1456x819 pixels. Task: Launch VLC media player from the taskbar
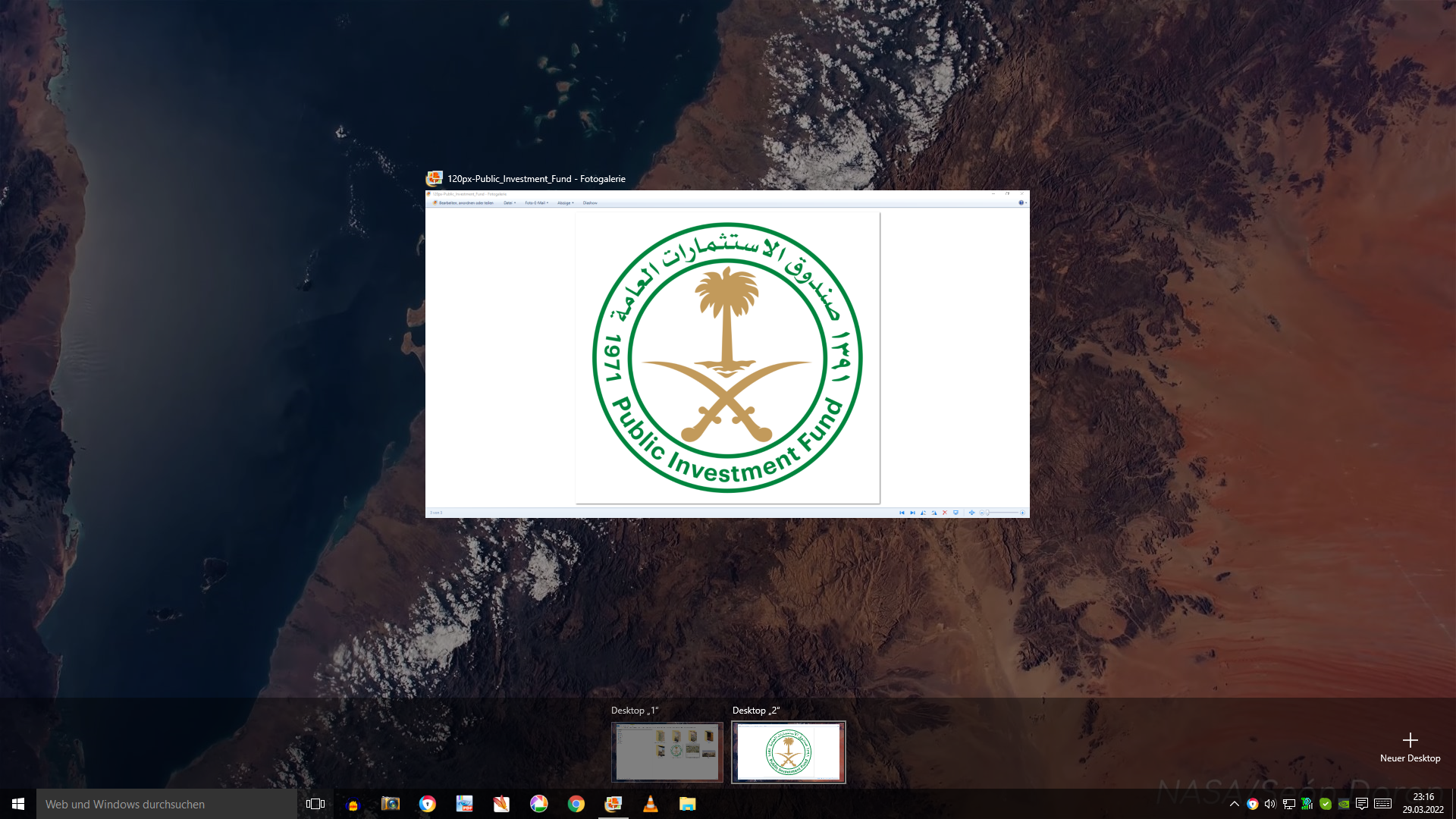click(x=650, y=804)
